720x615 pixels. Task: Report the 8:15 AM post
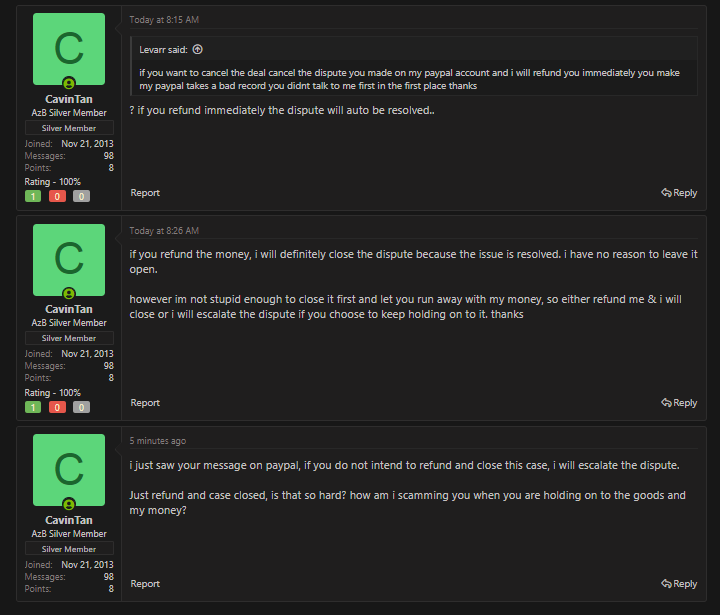(x=145, y=193)
